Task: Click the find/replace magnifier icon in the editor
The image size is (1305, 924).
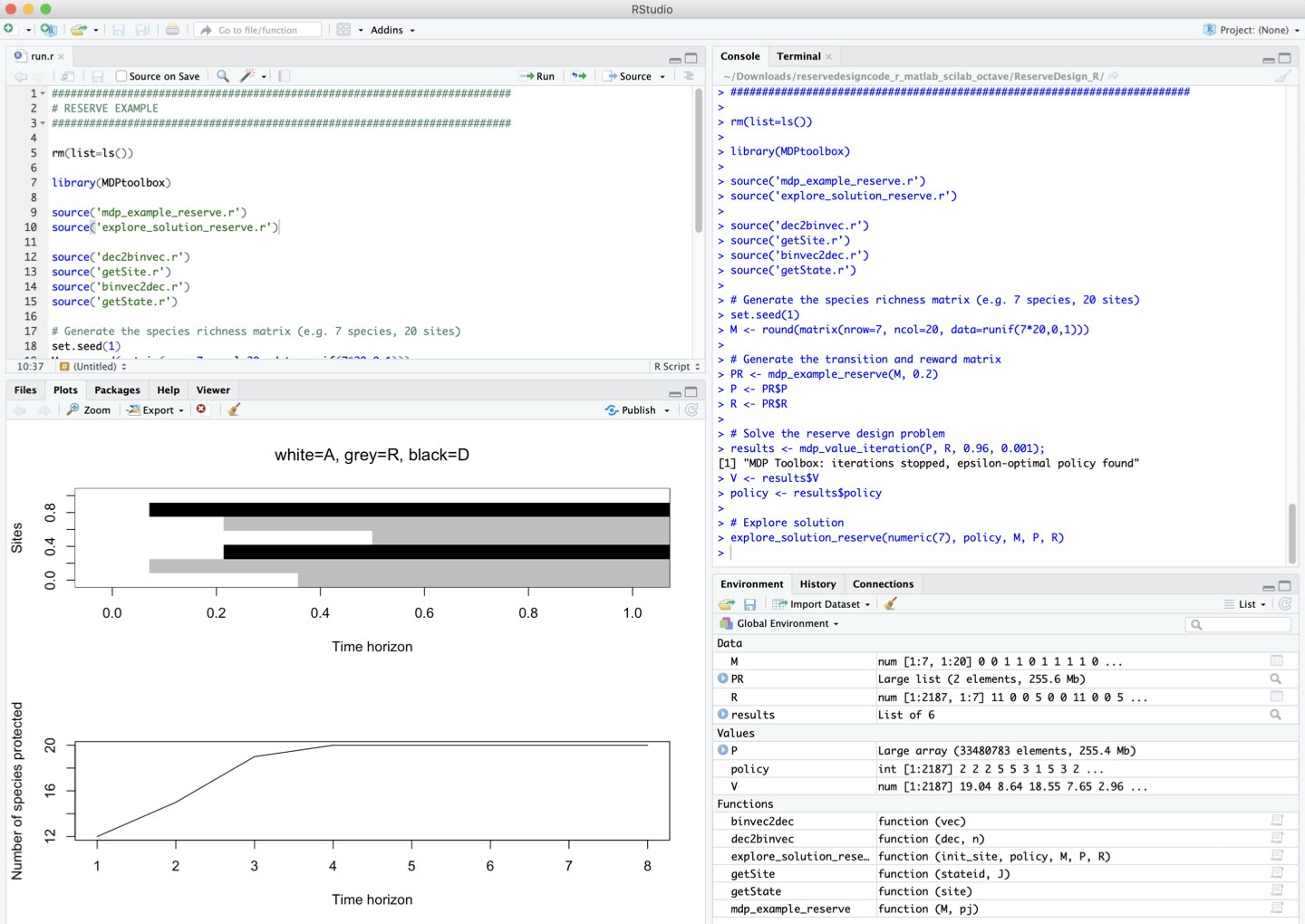Action: (223, 76)
